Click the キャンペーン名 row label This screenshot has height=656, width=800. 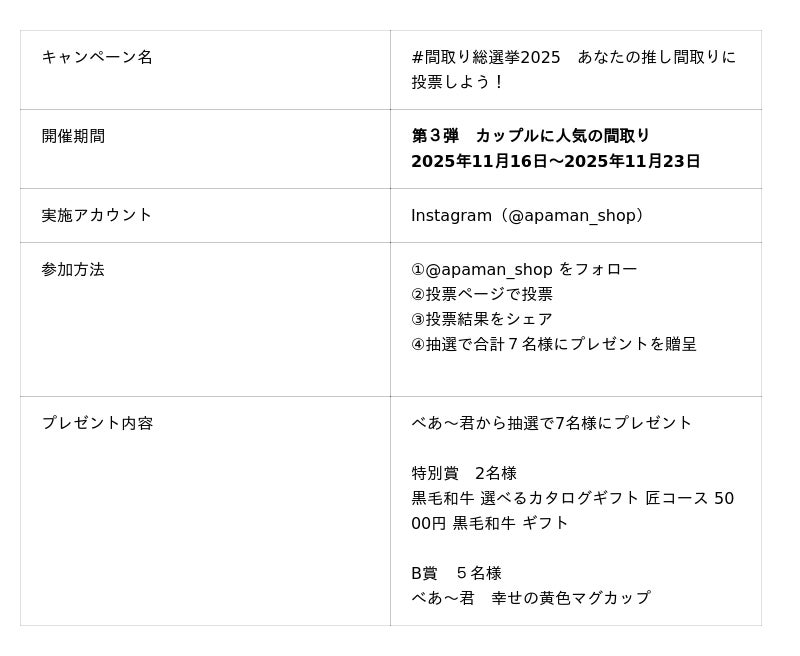97,57
